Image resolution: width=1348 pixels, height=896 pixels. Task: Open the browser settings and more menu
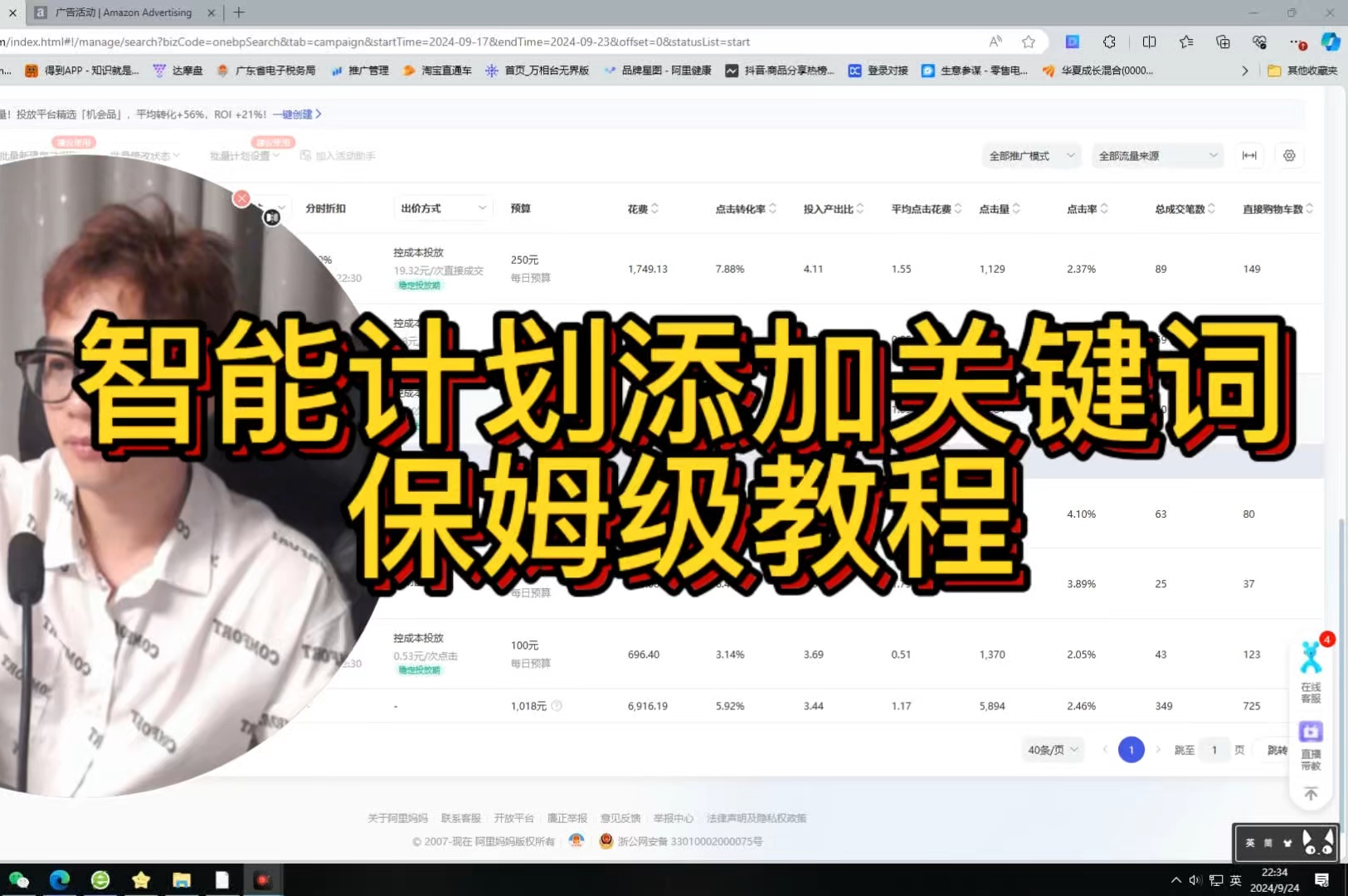(1297, 41)
